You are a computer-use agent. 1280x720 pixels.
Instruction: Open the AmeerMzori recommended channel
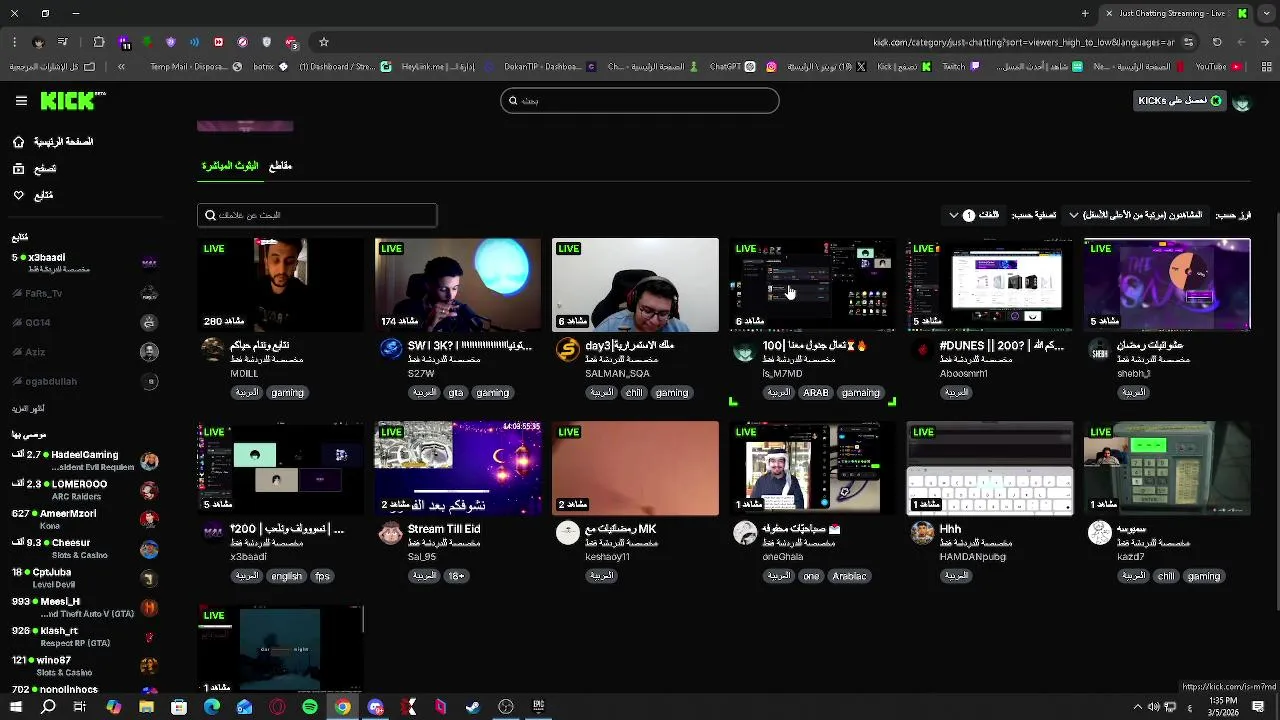point(85,520)
